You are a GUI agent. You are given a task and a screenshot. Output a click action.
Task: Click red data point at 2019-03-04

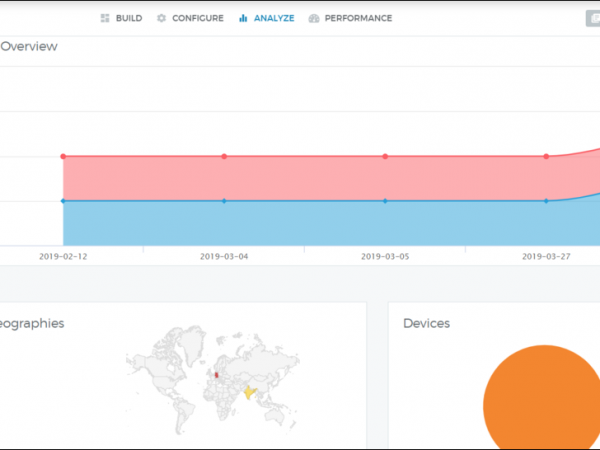(224, 156)
